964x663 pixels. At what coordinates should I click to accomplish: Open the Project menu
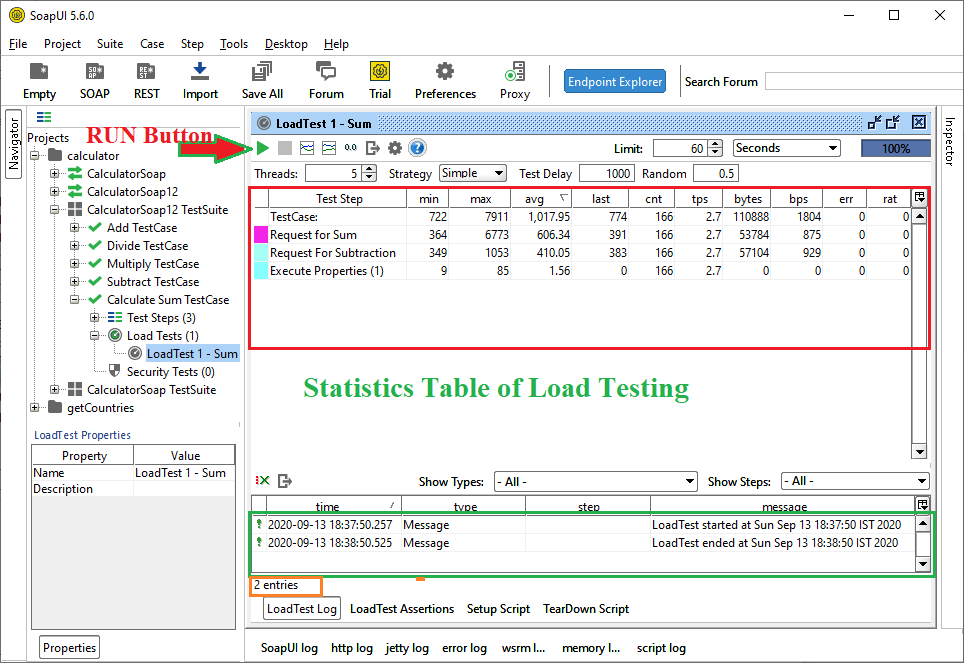tap(62, 44)
